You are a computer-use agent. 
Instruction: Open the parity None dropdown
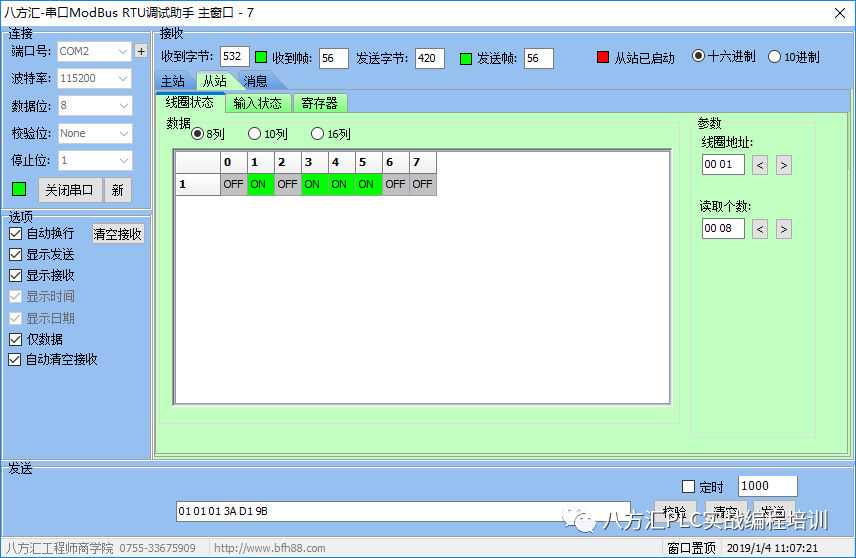click(x=94, y=133)
